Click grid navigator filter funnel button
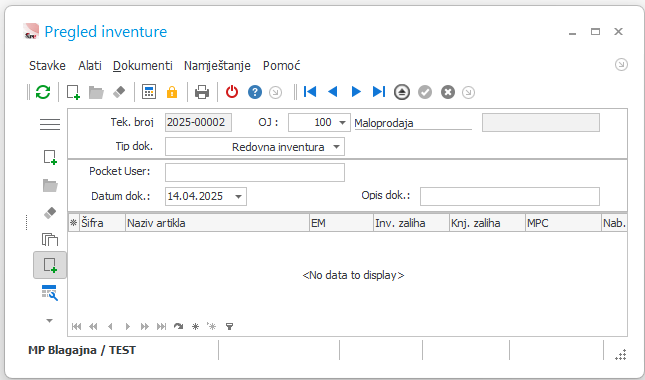The height and width of the screenshot is (380, 645). 230,327
